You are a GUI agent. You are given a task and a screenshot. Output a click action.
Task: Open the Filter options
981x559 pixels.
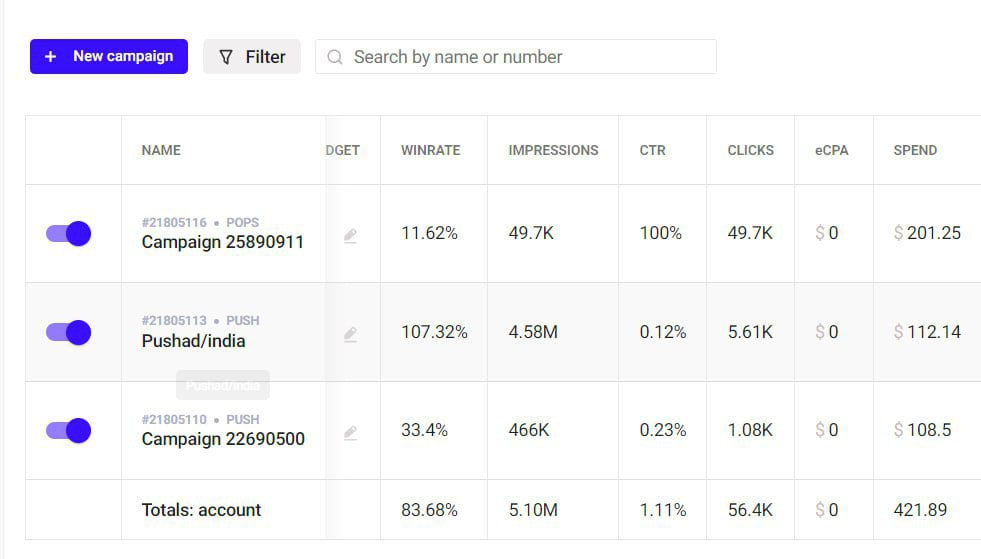click(252, 57)
